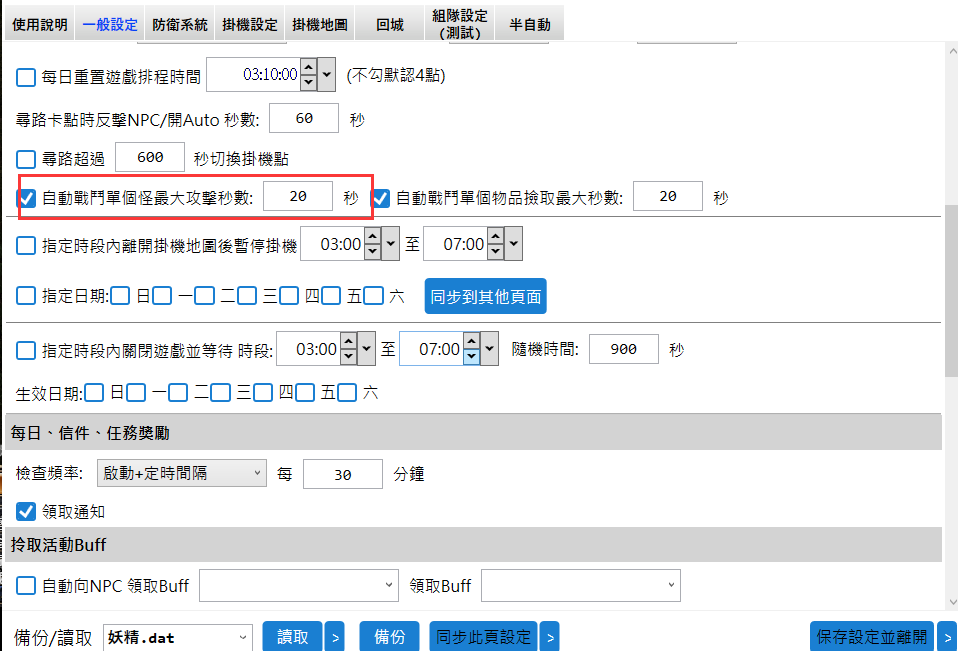
Task: Click the 同步此頁設定 button
Action: pos(483,637)
